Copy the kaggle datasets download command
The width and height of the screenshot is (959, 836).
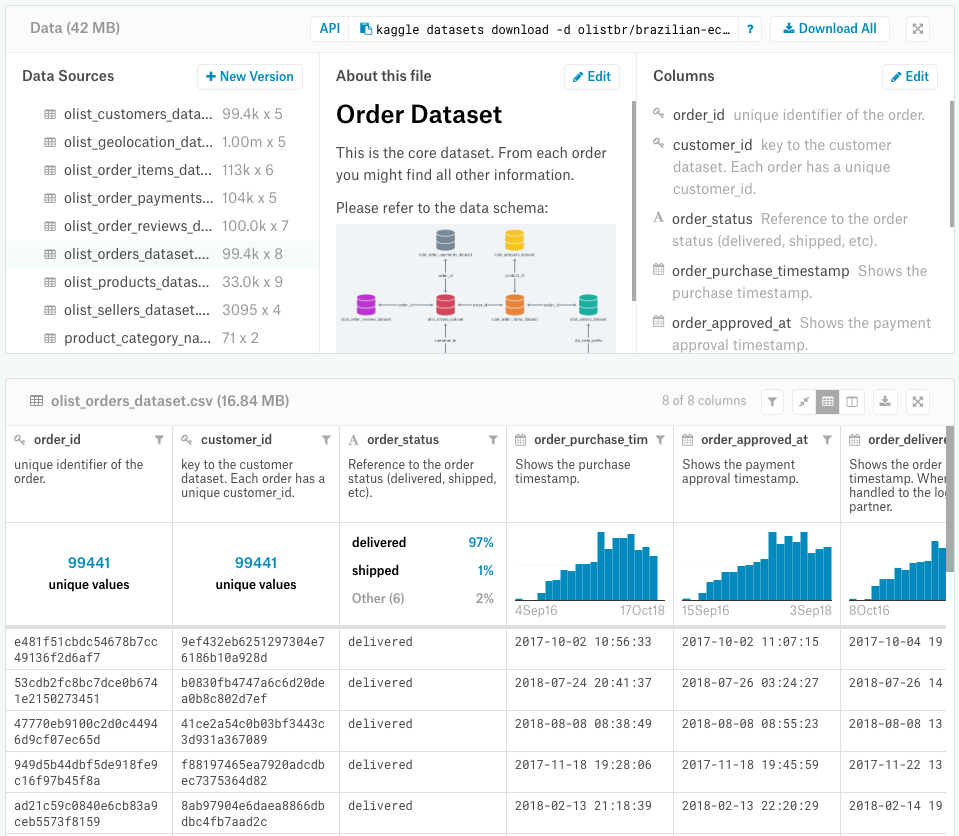(x=366, y=29)
